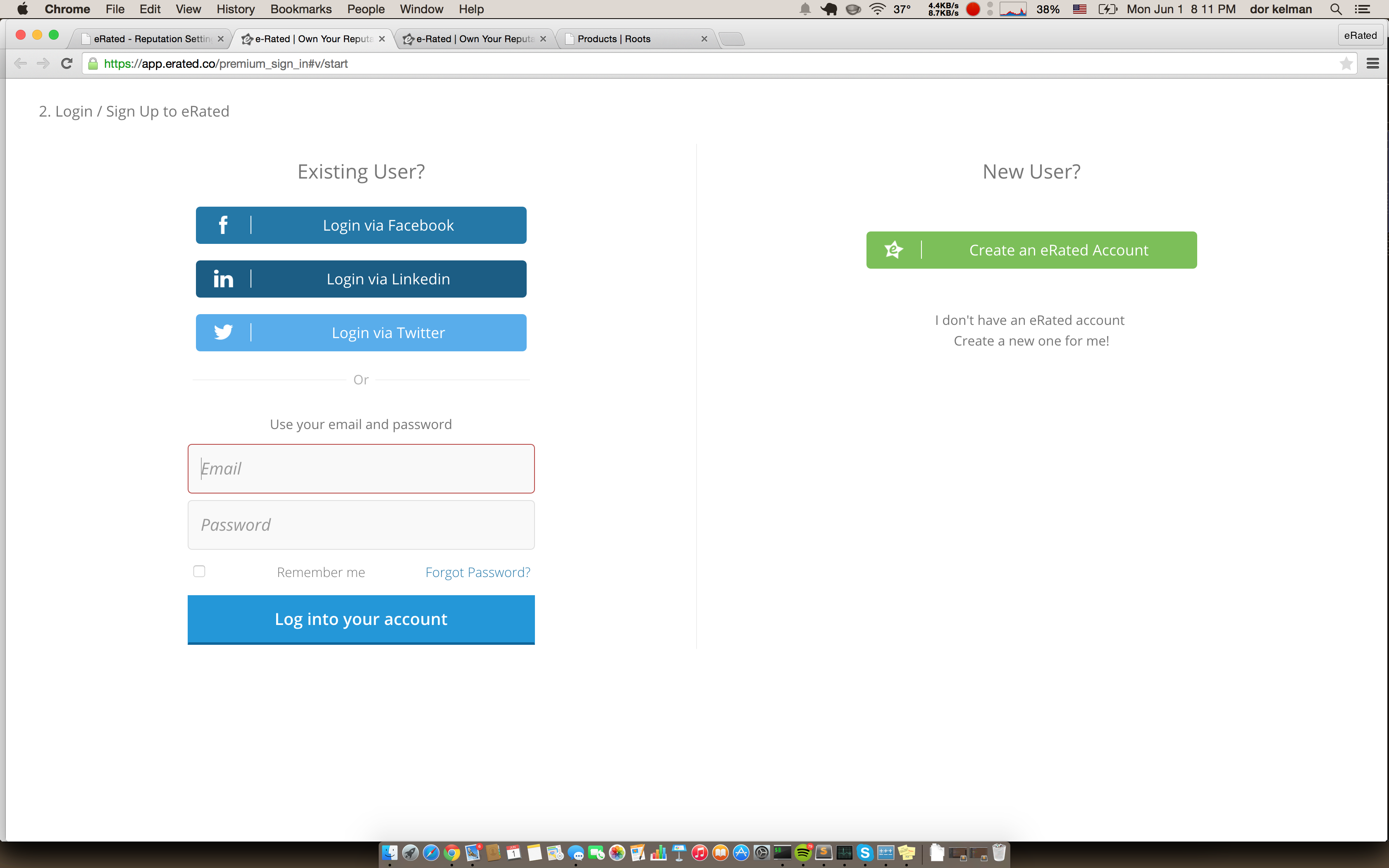Open the View menu

point(188,9)
